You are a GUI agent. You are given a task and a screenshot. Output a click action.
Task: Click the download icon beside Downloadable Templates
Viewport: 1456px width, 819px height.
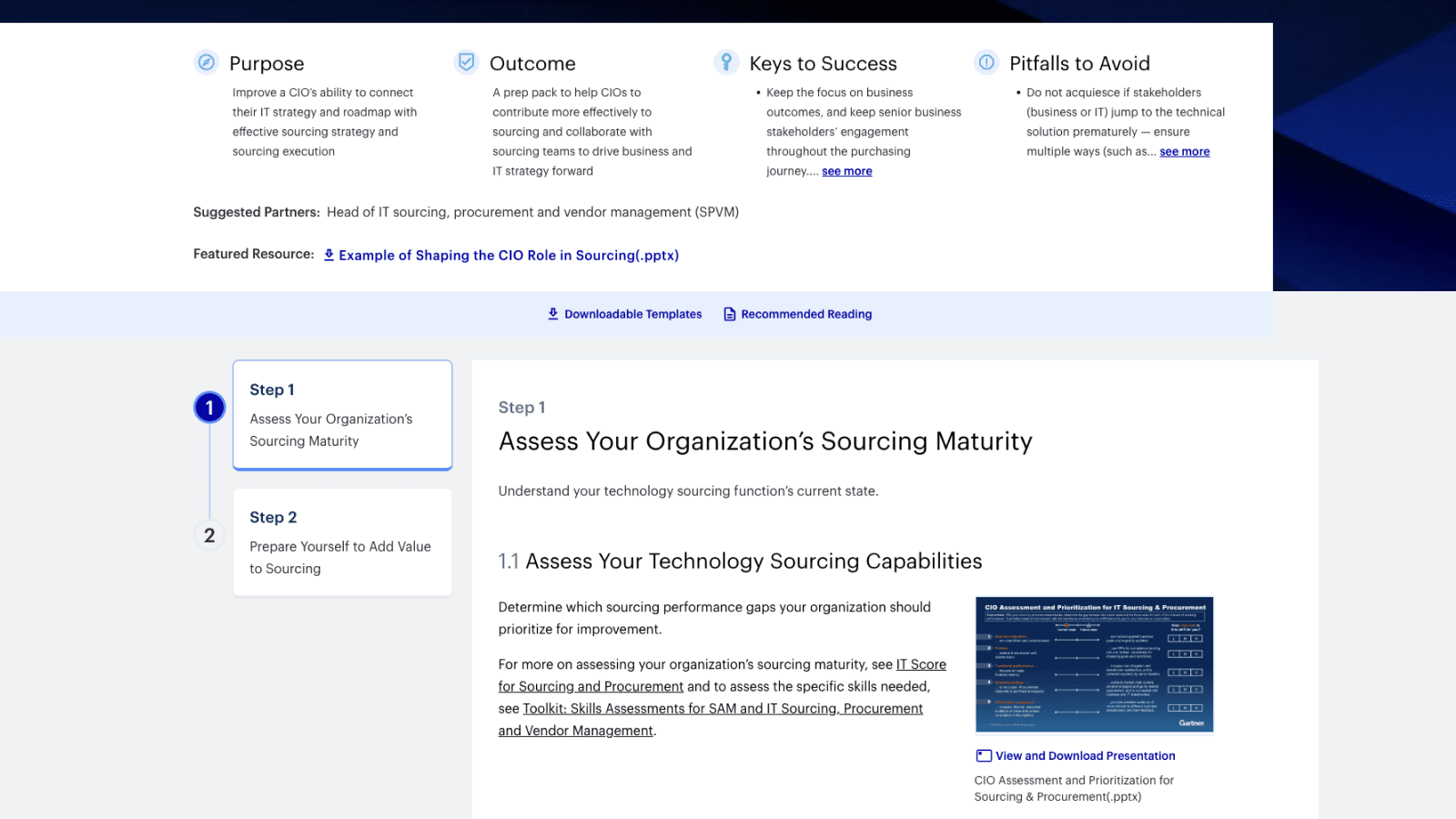552,313
